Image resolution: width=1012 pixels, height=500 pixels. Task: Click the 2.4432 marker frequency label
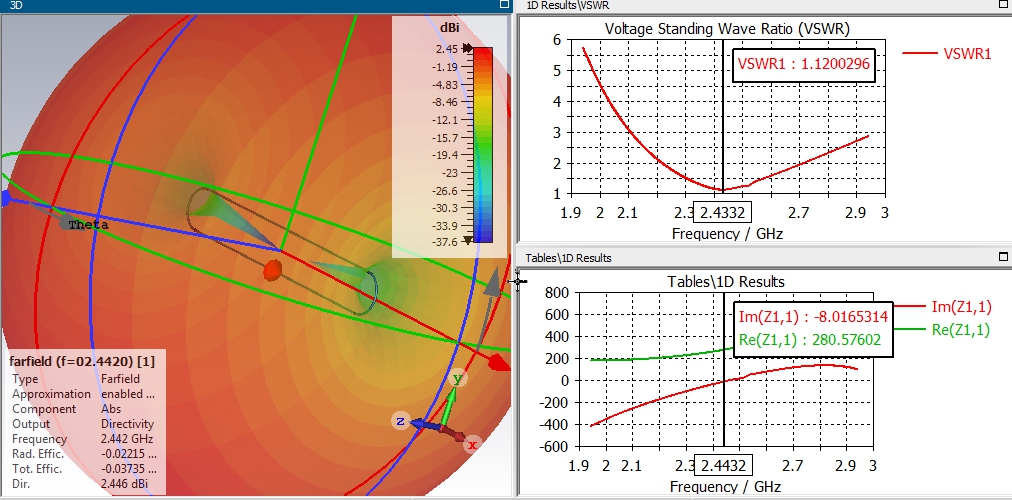tap(724, 465)
